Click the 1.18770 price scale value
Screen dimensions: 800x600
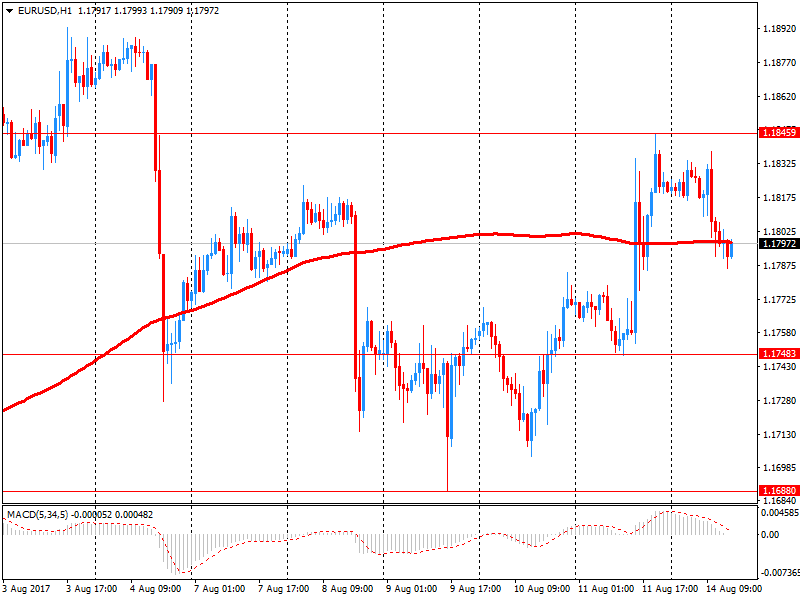tap(779, 63)
